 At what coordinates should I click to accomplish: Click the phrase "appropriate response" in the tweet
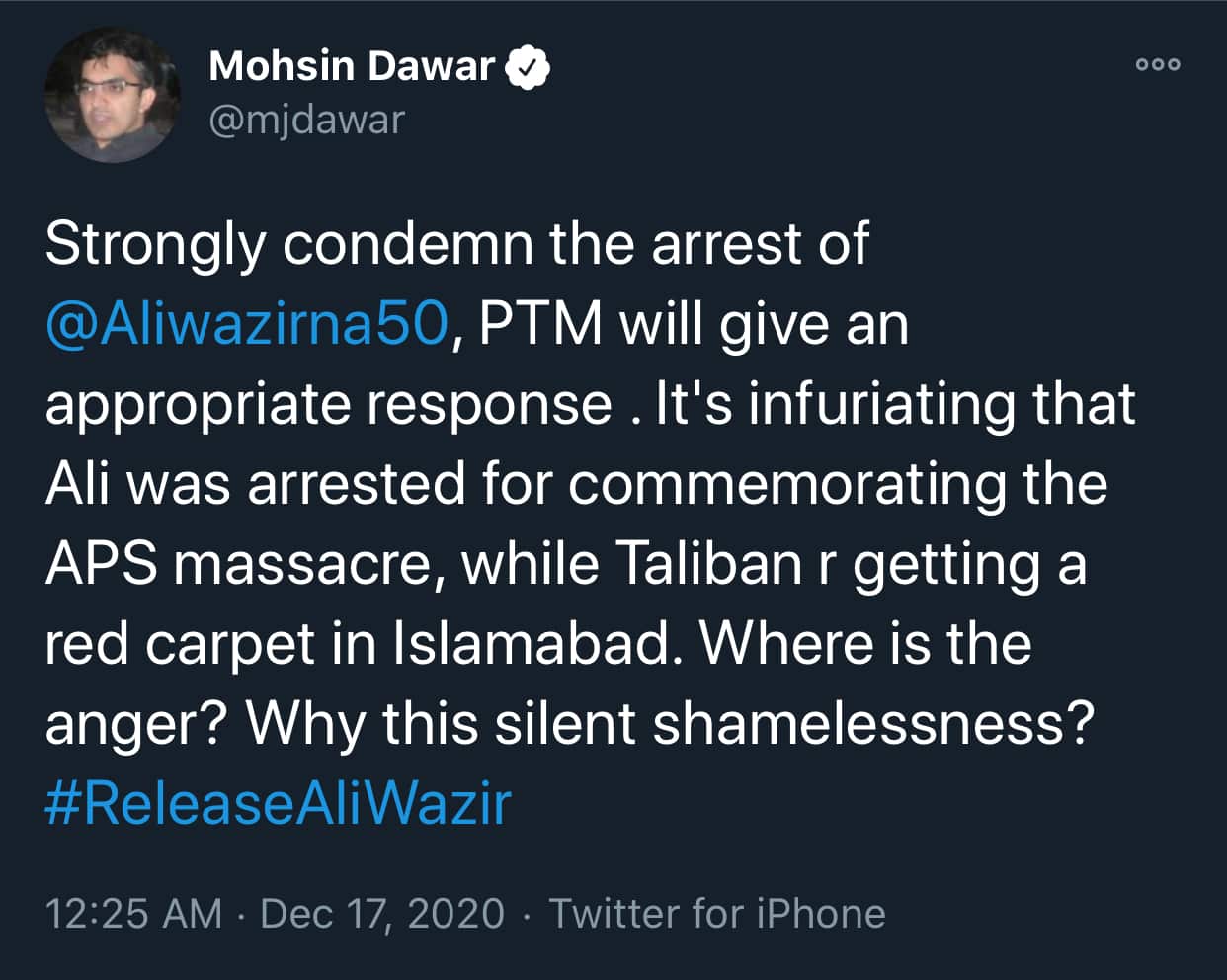(x=328, y=405)
